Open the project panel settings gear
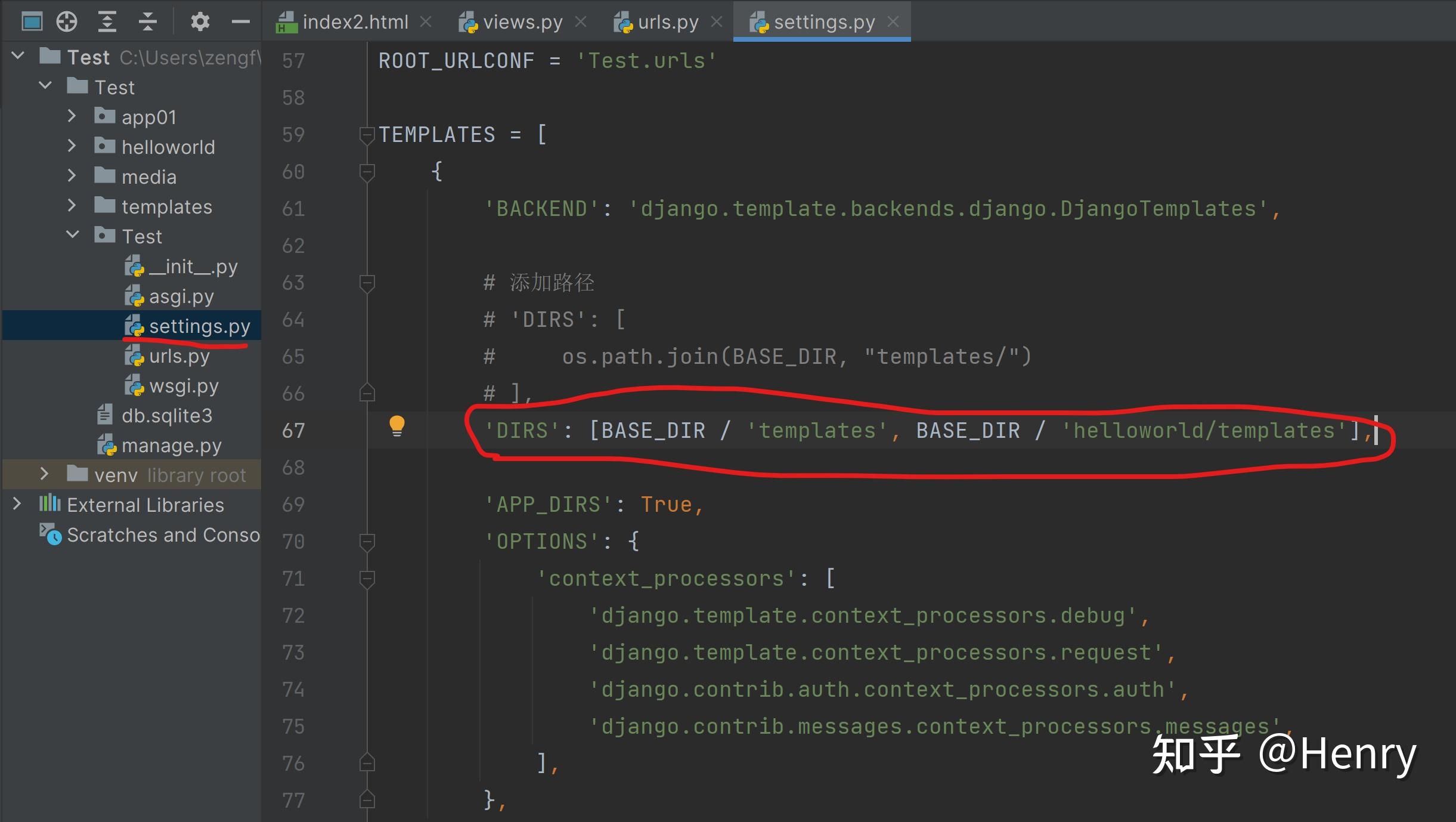 [x=200, y=22]
